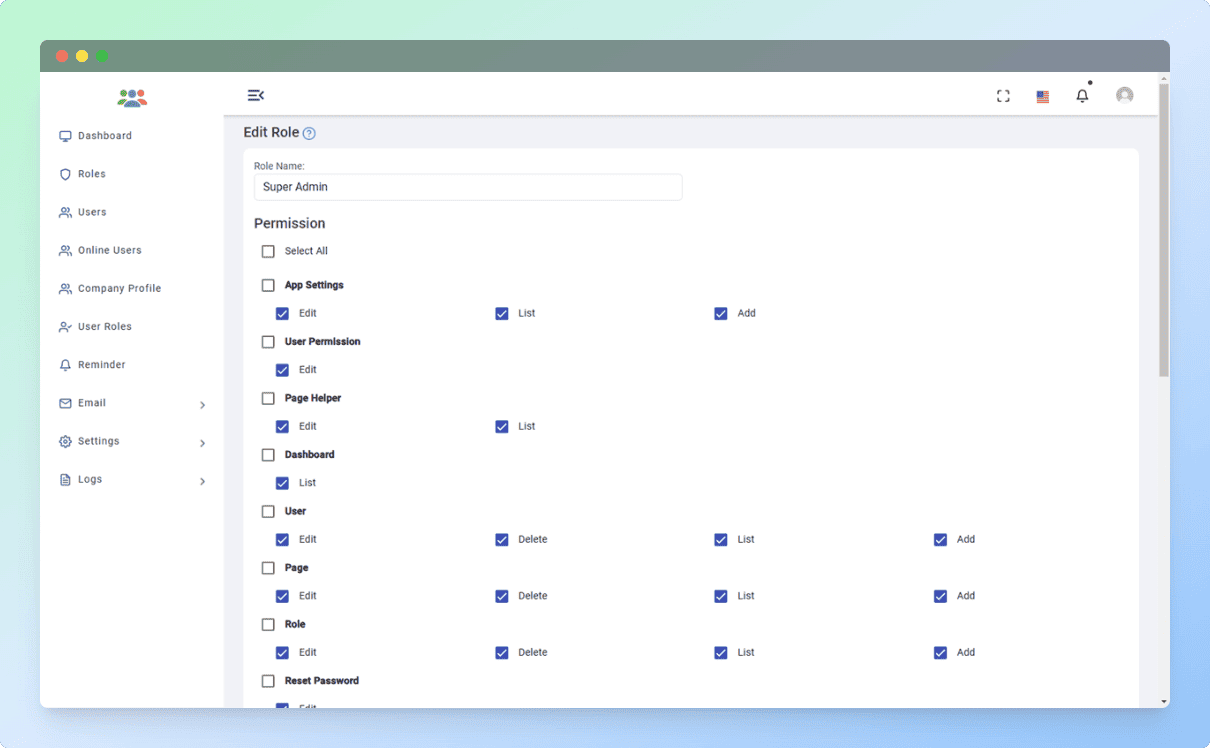
Task: Click the Roles shield icon in sidebar
Action: (65, 174)
